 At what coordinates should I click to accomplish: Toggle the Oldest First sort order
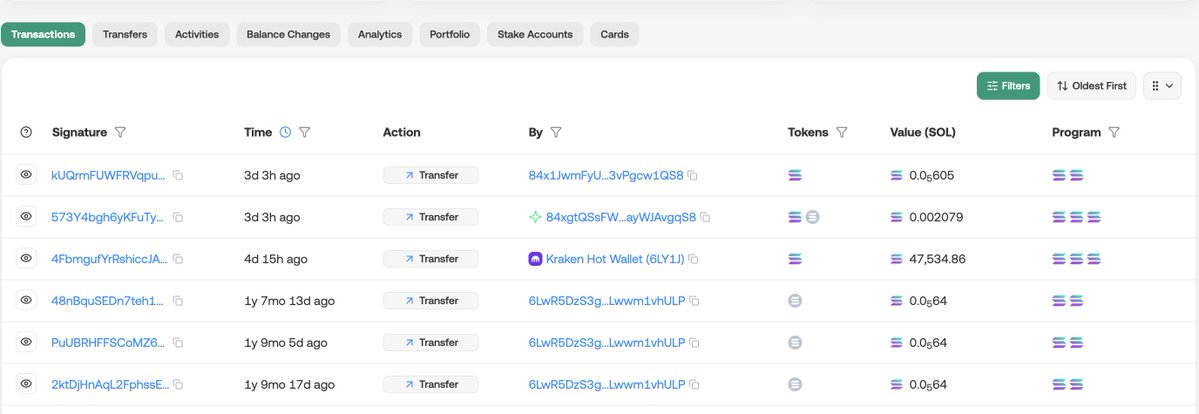pyautogui.click(x=1091, y=86)
